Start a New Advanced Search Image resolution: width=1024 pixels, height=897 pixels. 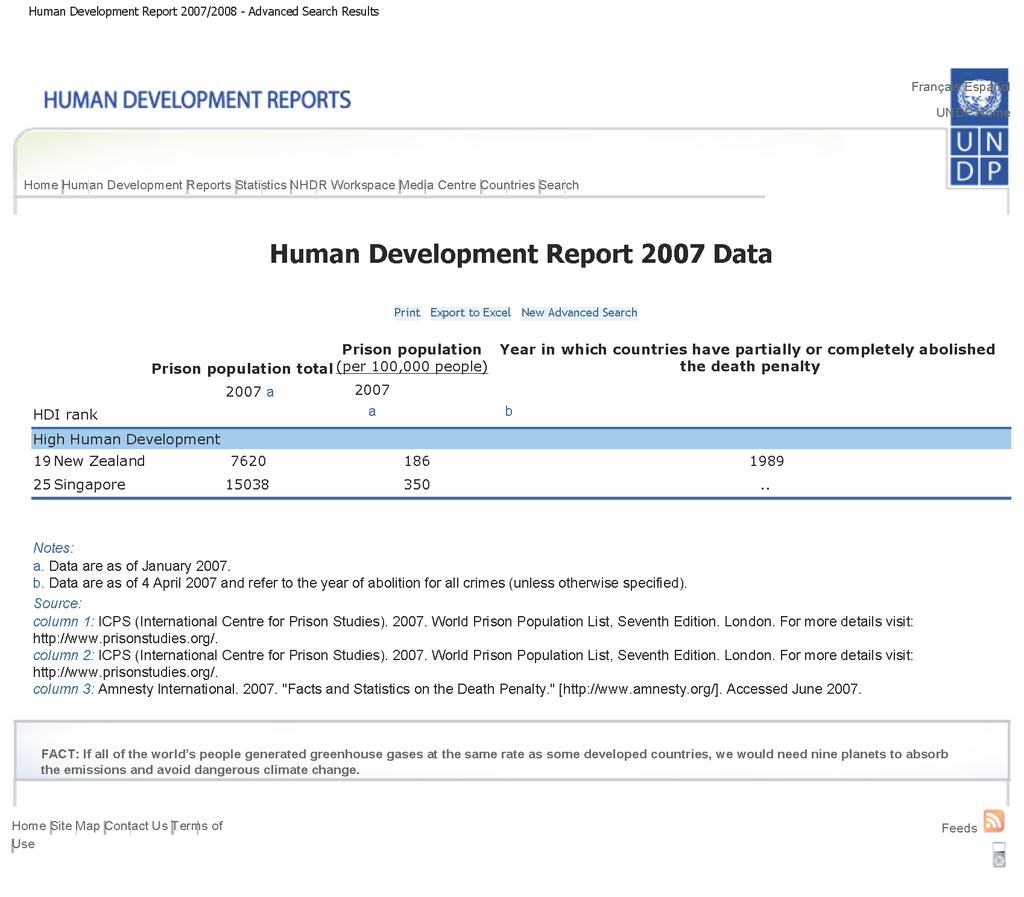[579, 313]
